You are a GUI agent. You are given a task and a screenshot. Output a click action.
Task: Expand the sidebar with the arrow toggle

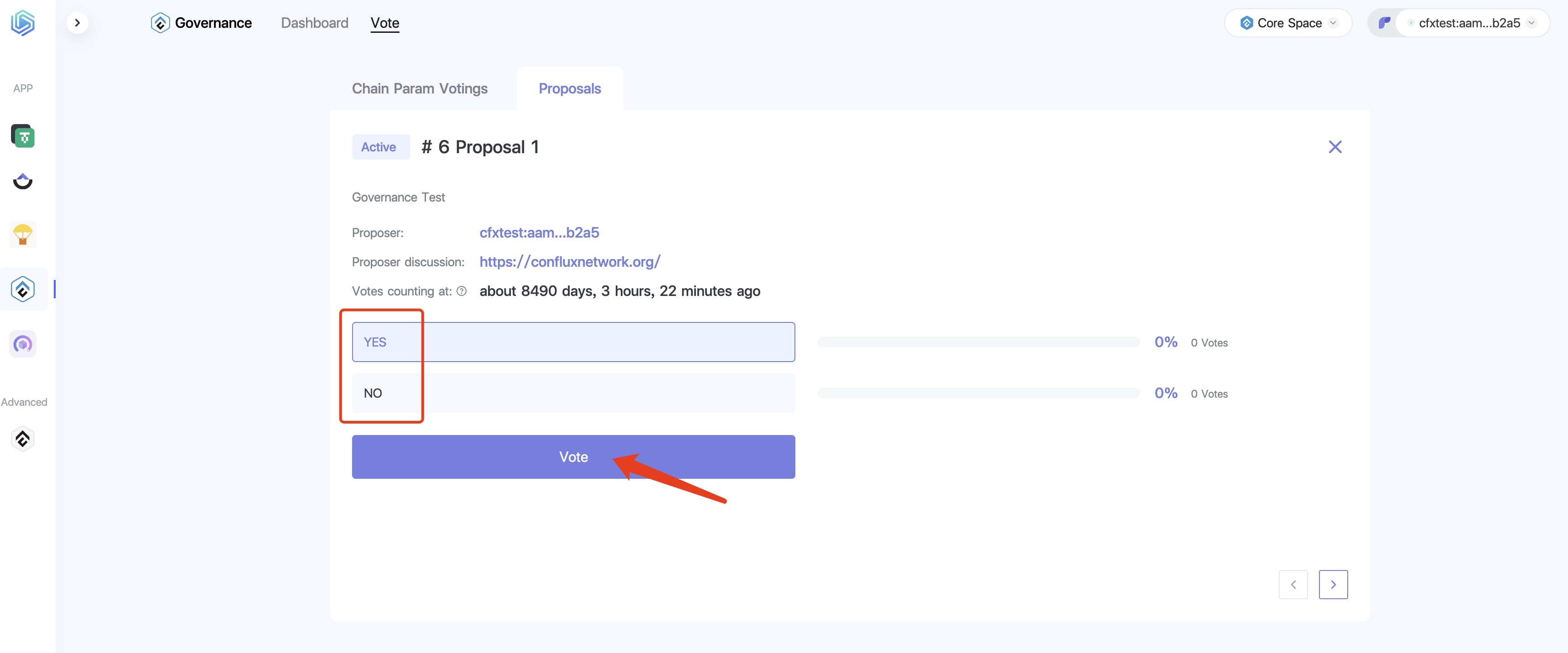pos(77,23)
